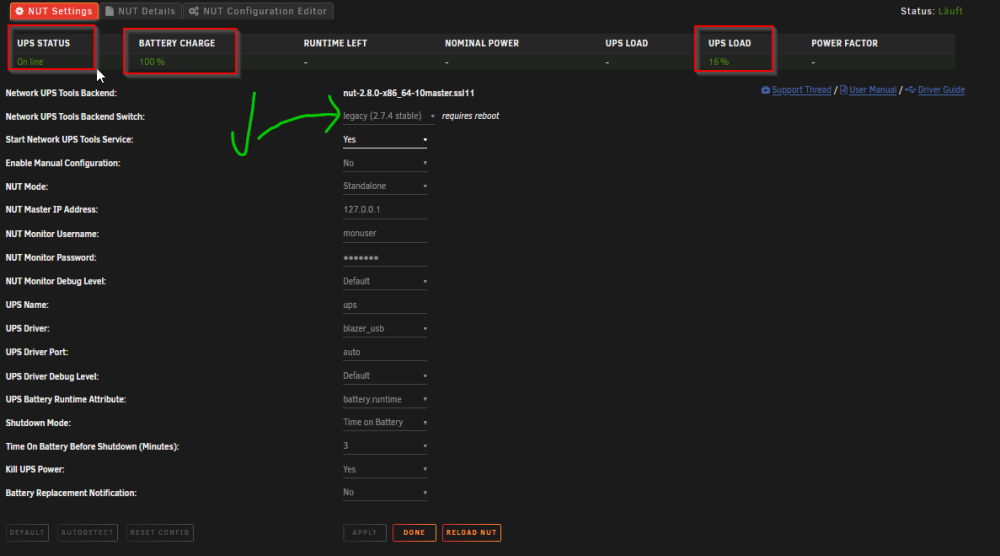Click the '100 %' battery charge value
This screenshot has width=1000, height=556.
152,62
